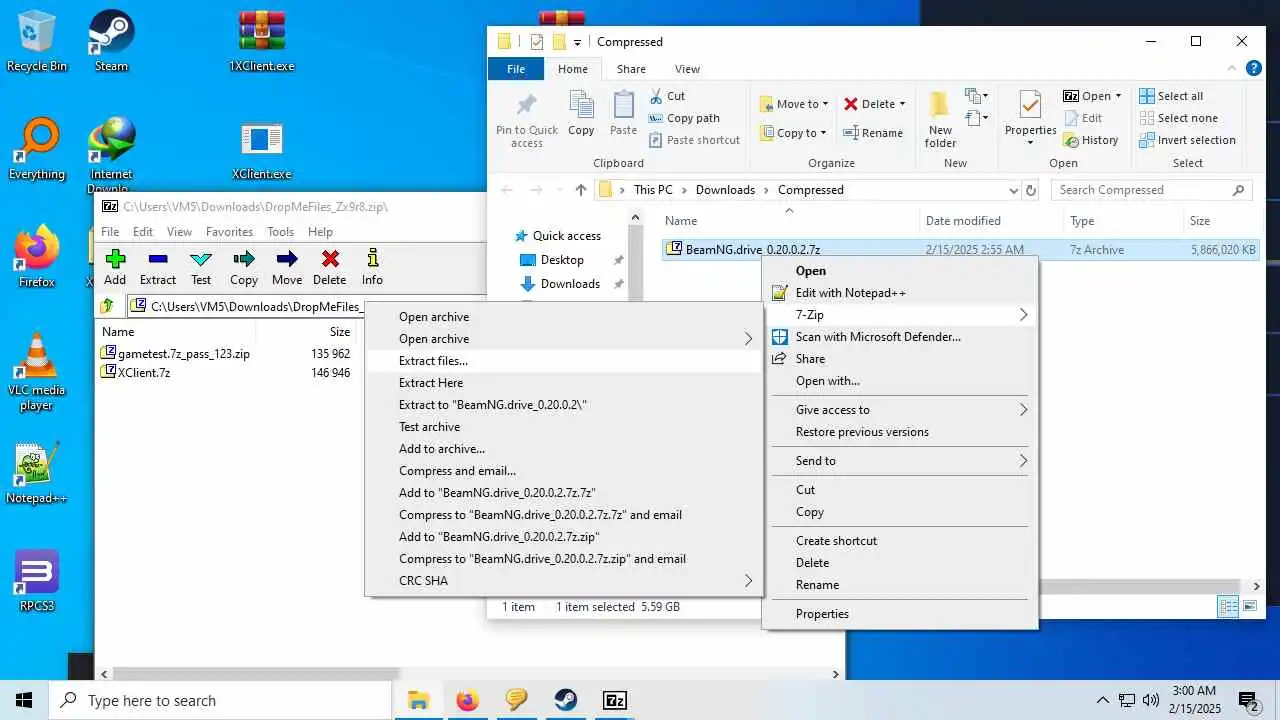The width and height of the screenshot is (1280, 720).
Task: Click the Copy arrow icon in 7-Zip toolbar
Action: pyautogui.click(x=244, y=260)
